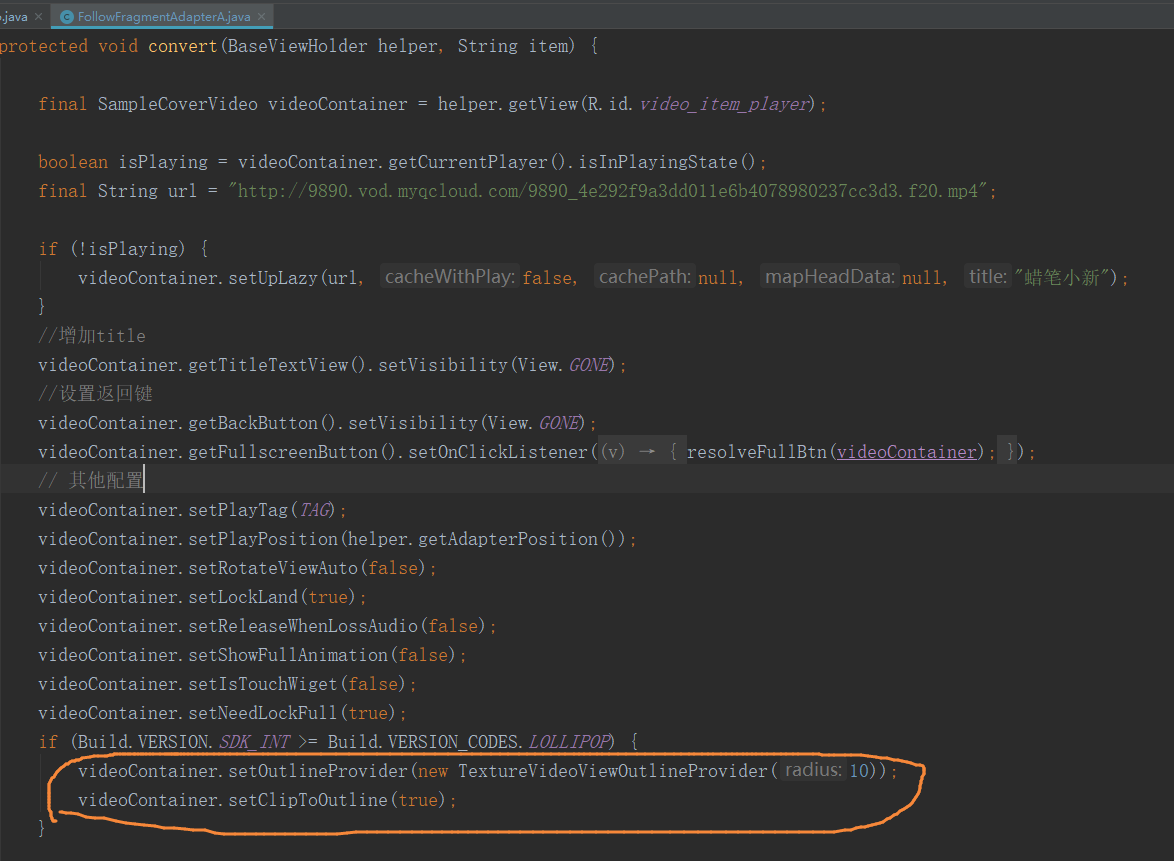Click the title parameter hint chip
The height and width of the screenshot is (861, 1174).
[987, 277]
